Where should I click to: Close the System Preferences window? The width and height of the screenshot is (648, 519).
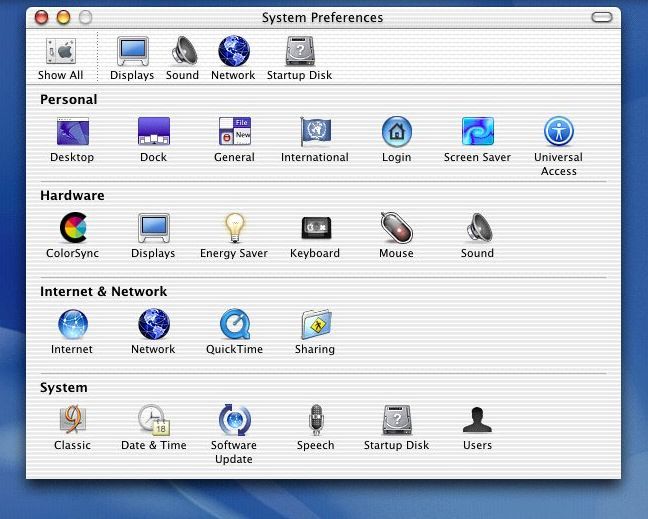41,18
